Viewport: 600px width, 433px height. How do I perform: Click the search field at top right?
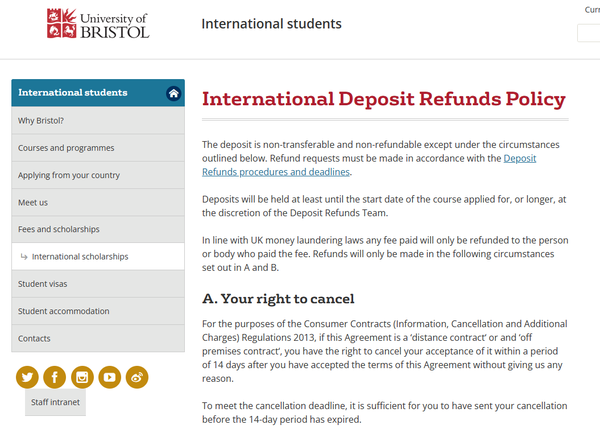click(x=589, y=33)
